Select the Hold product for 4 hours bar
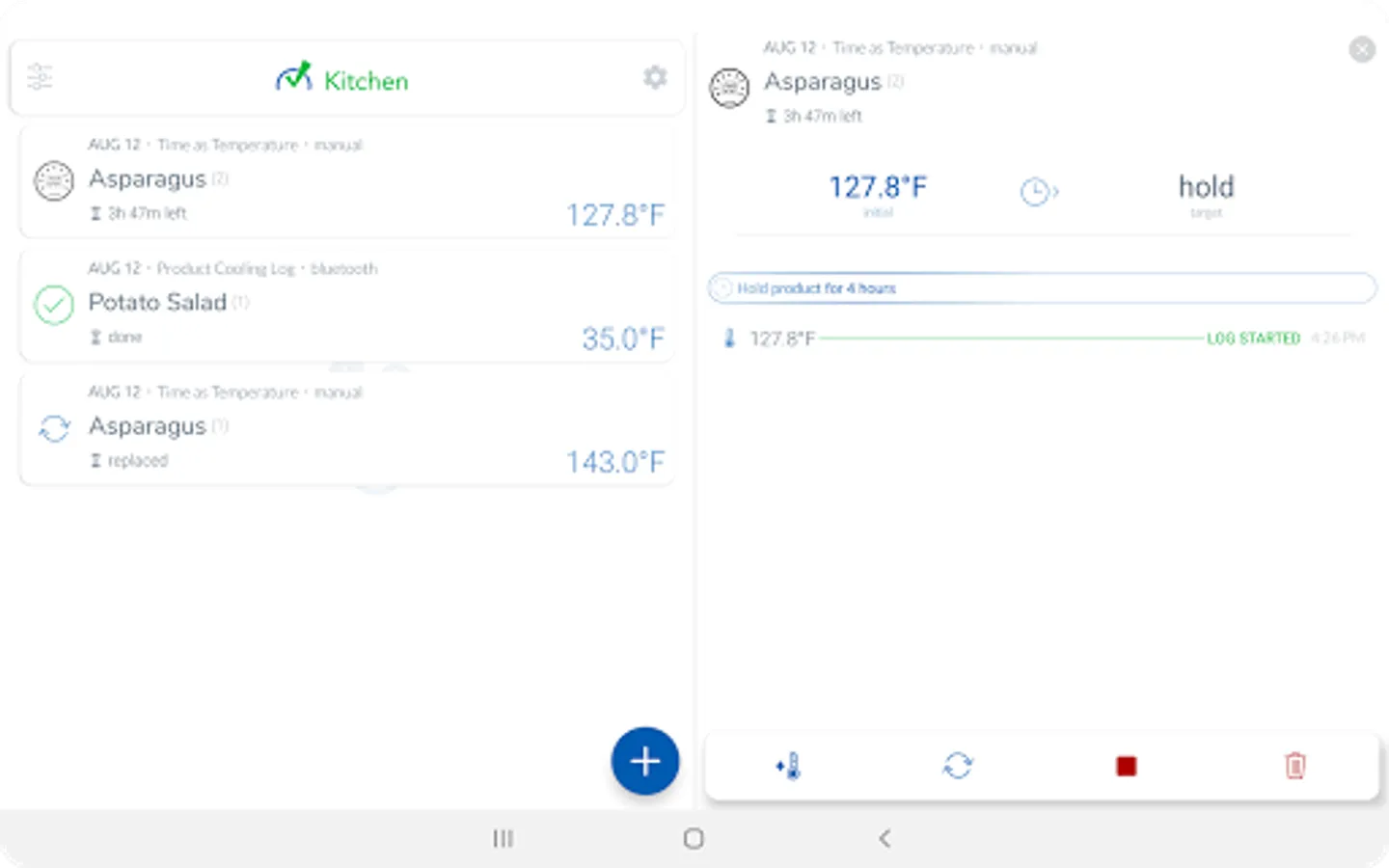The image size is (1389, 868). coord(1042,288)
